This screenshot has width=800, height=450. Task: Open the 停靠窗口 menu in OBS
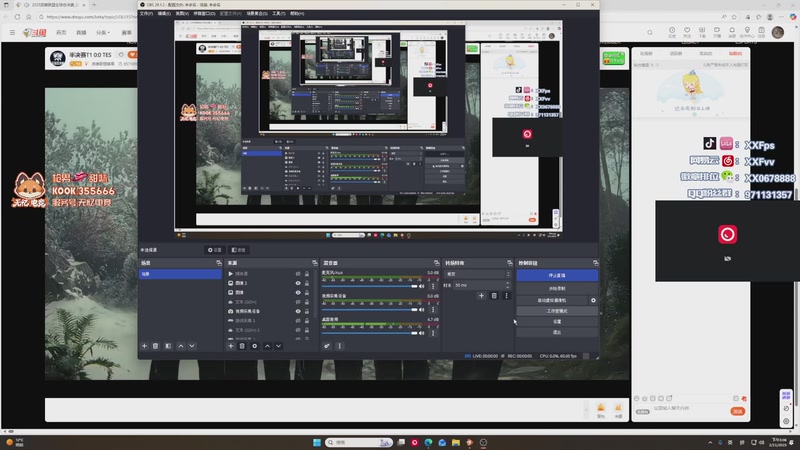(x=205, y=14)
